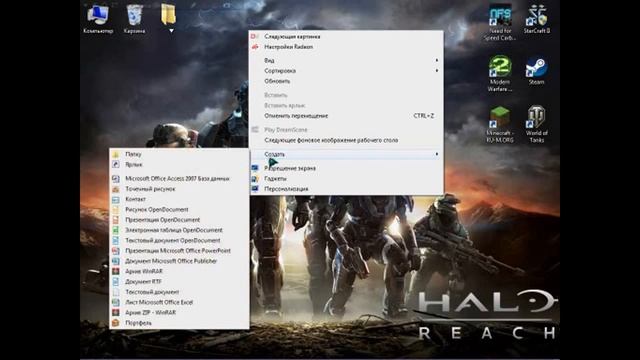Viewport: 640px width, 360px height.
Task: Create new Ярлык from the submenu
Action: (179, 164)
